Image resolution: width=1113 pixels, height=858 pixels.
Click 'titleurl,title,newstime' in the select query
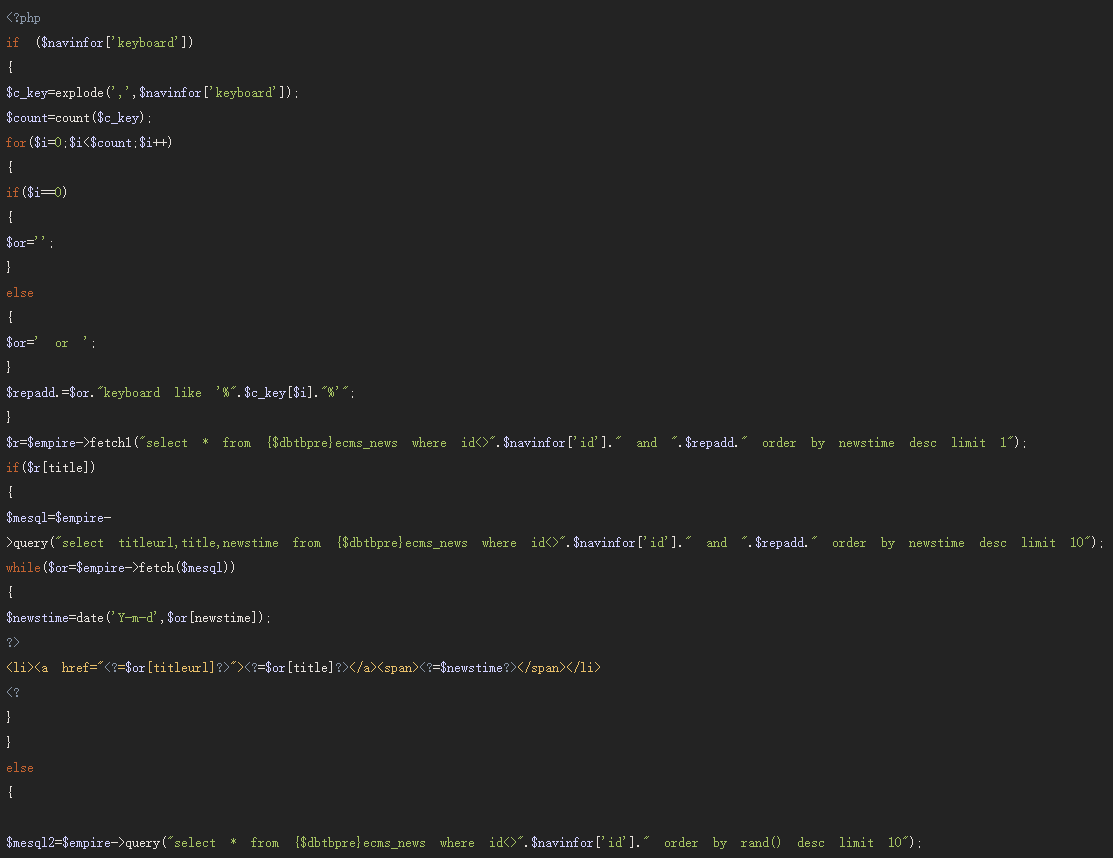[198, 543]
